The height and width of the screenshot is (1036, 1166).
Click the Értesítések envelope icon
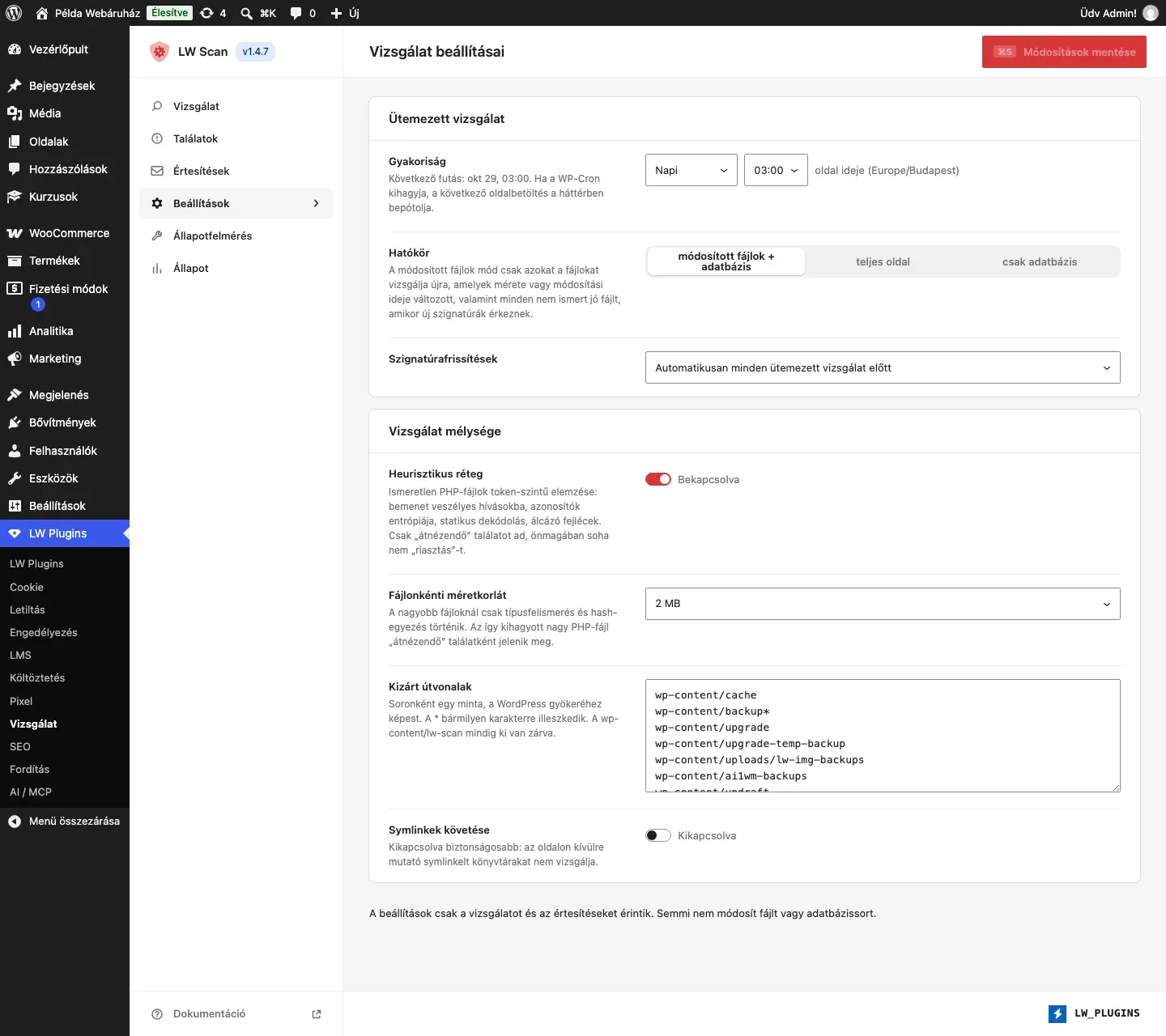pyautogui.click(x=157, y=171)
